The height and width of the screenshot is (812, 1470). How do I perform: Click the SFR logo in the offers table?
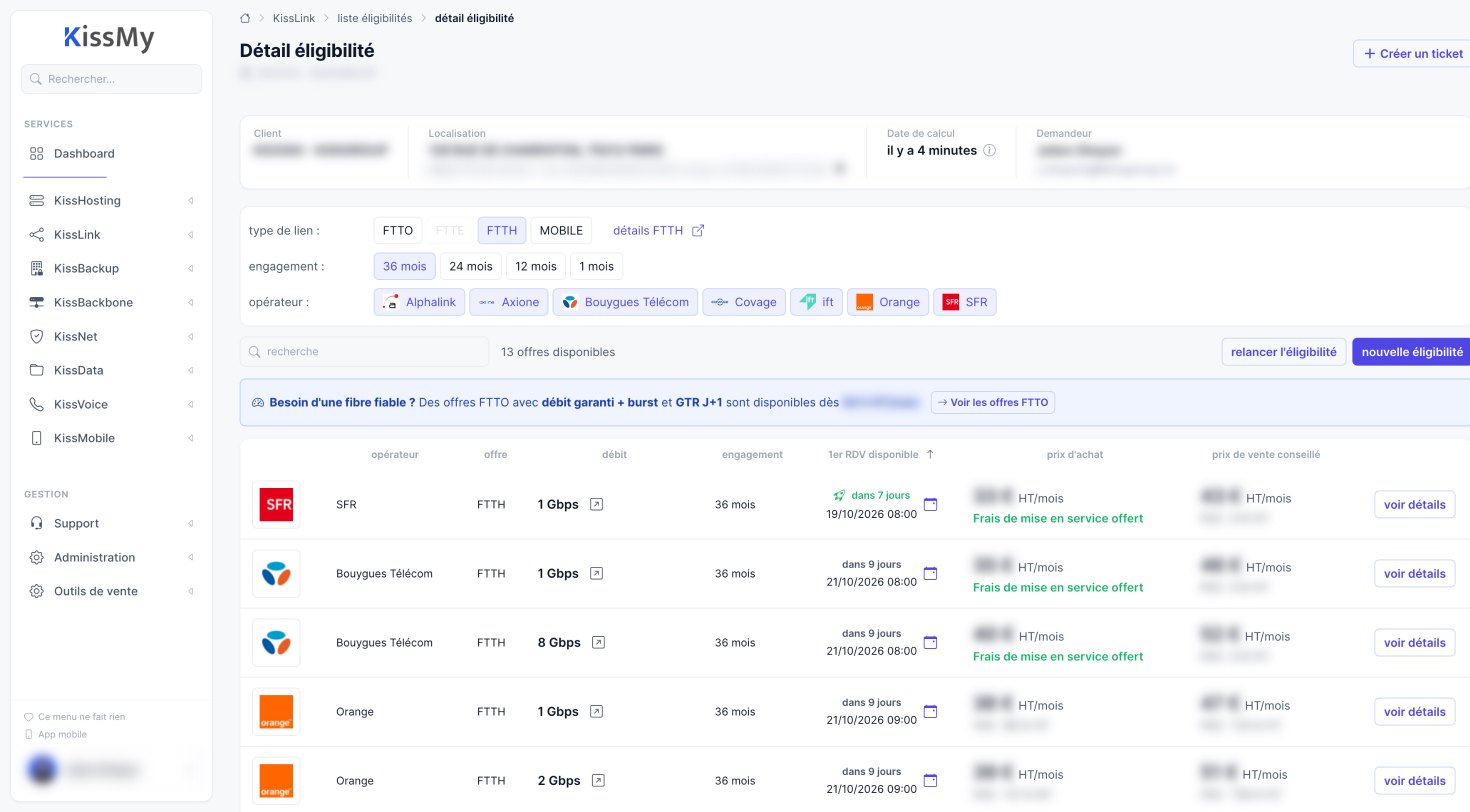tap(276, 505)
